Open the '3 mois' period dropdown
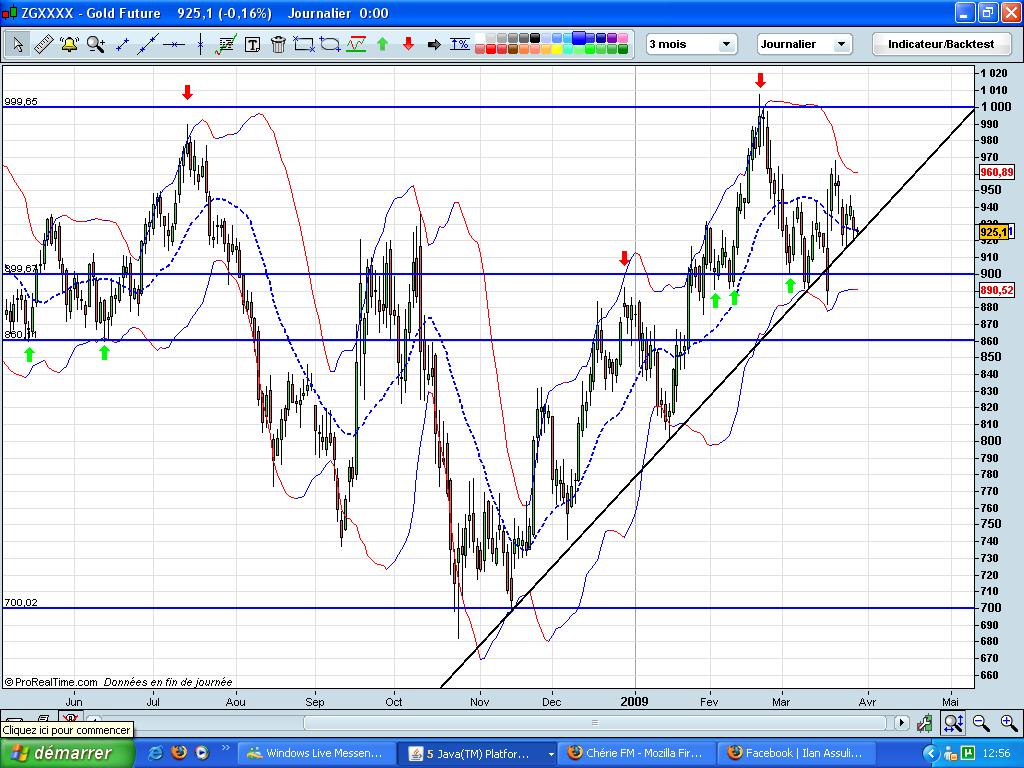Screen dimensions: 1024x768 pyautogui.click(x=691, y=44)
